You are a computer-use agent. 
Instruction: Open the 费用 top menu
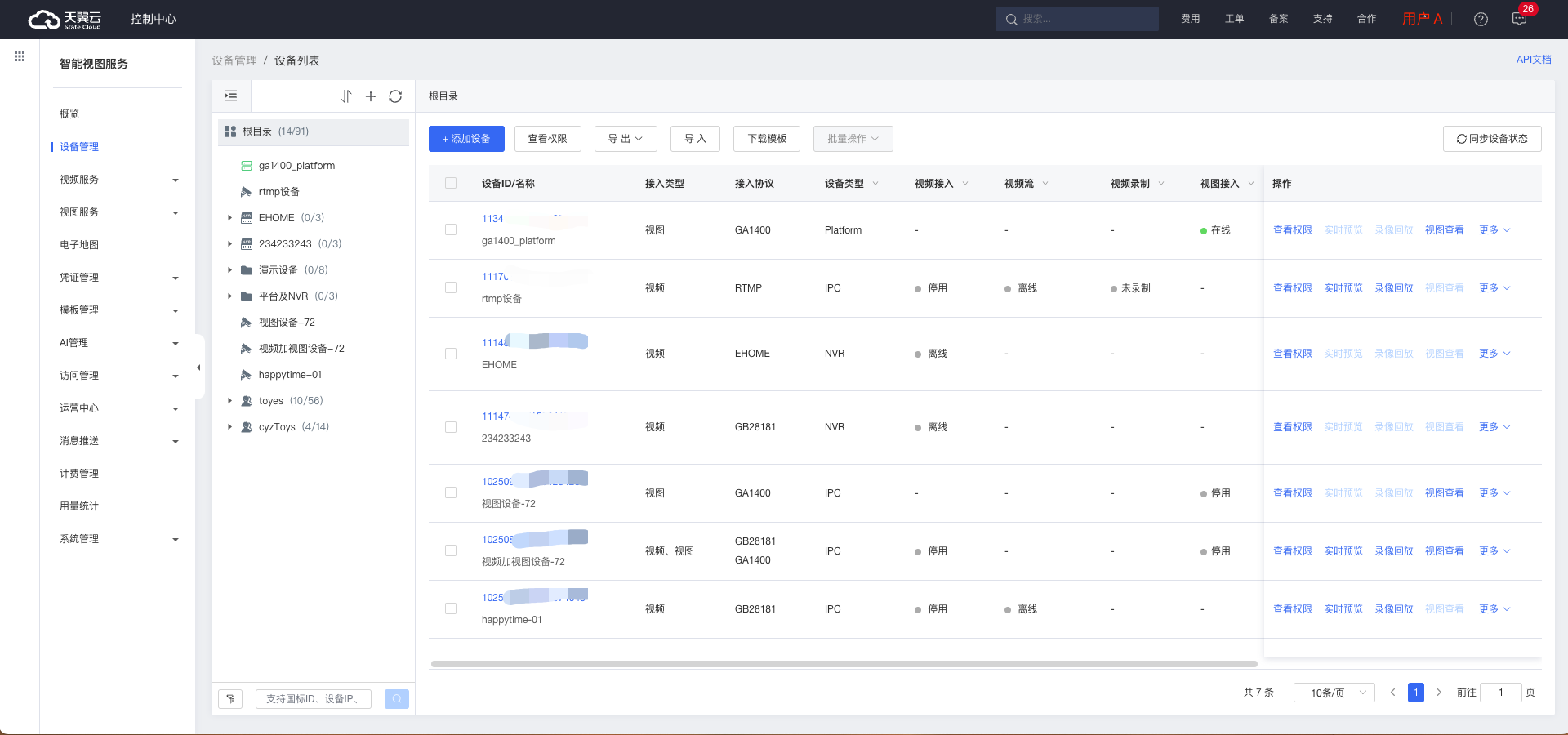1190,19
